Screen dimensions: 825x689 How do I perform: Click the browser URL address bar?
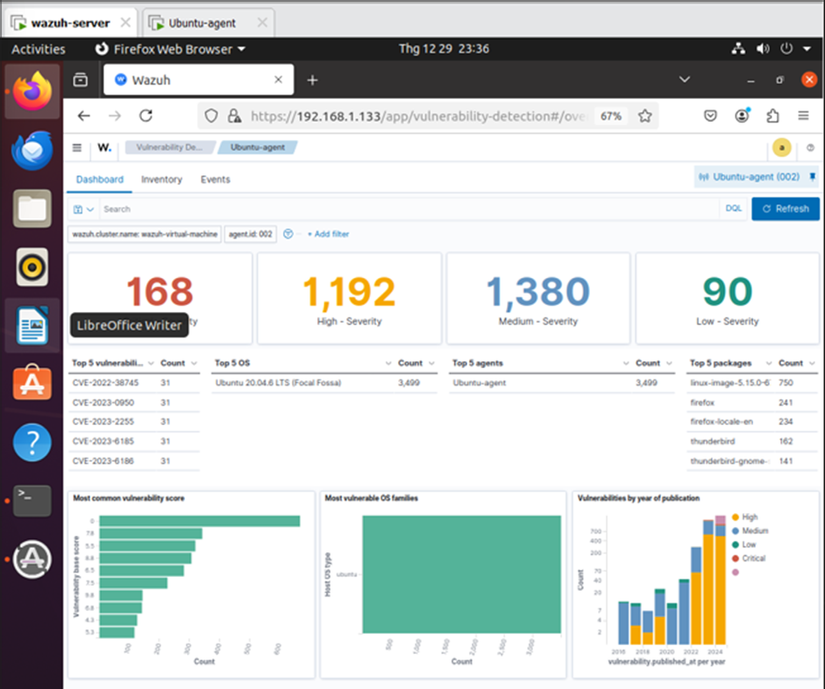(x=418, y=116)
